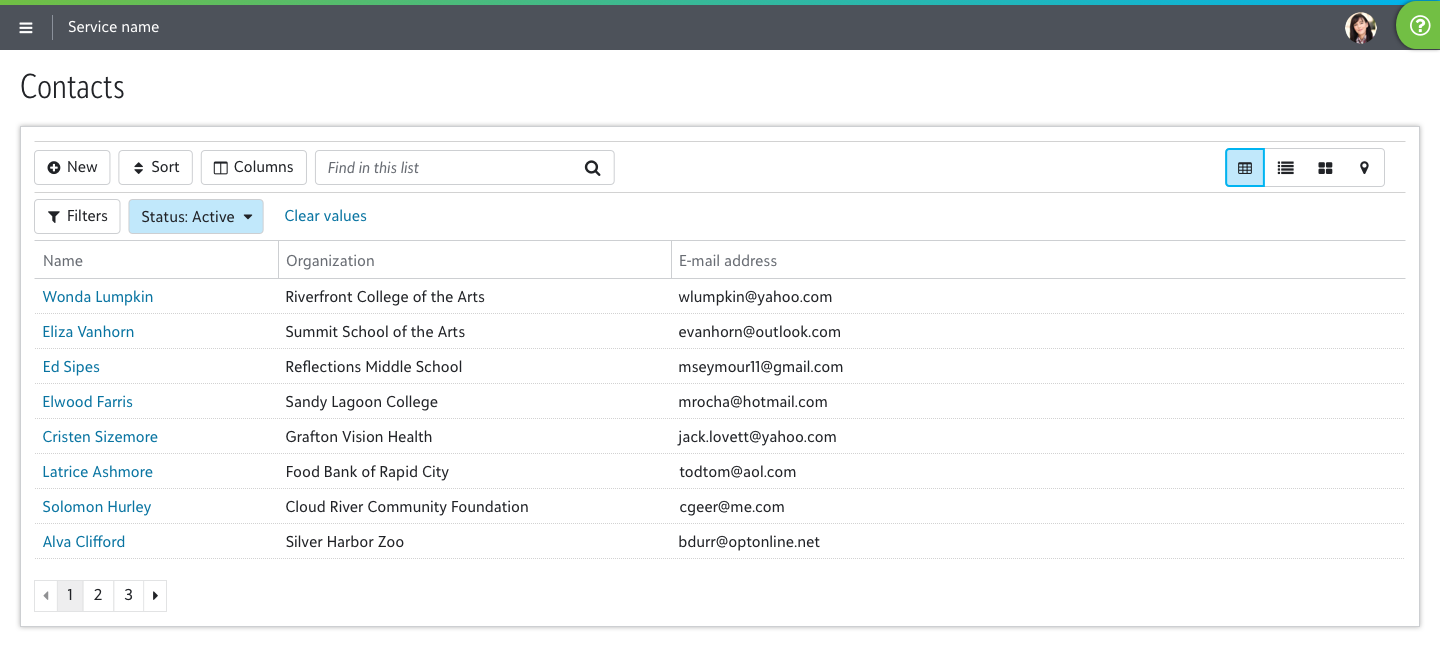Go to page 2 of contacts
The image size is (1440, 657).
tap(98, 595)
